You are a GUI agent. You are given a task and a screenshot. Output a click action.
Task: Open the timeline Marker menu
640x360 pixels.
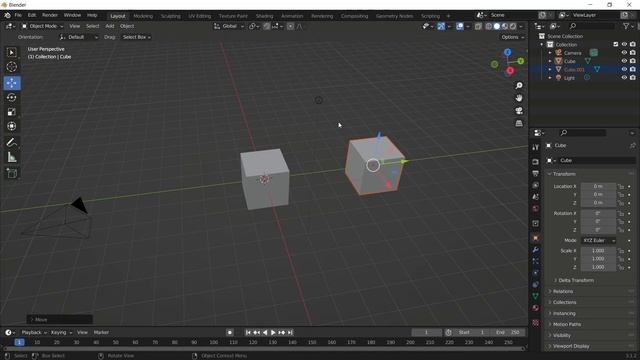(101, 332)
